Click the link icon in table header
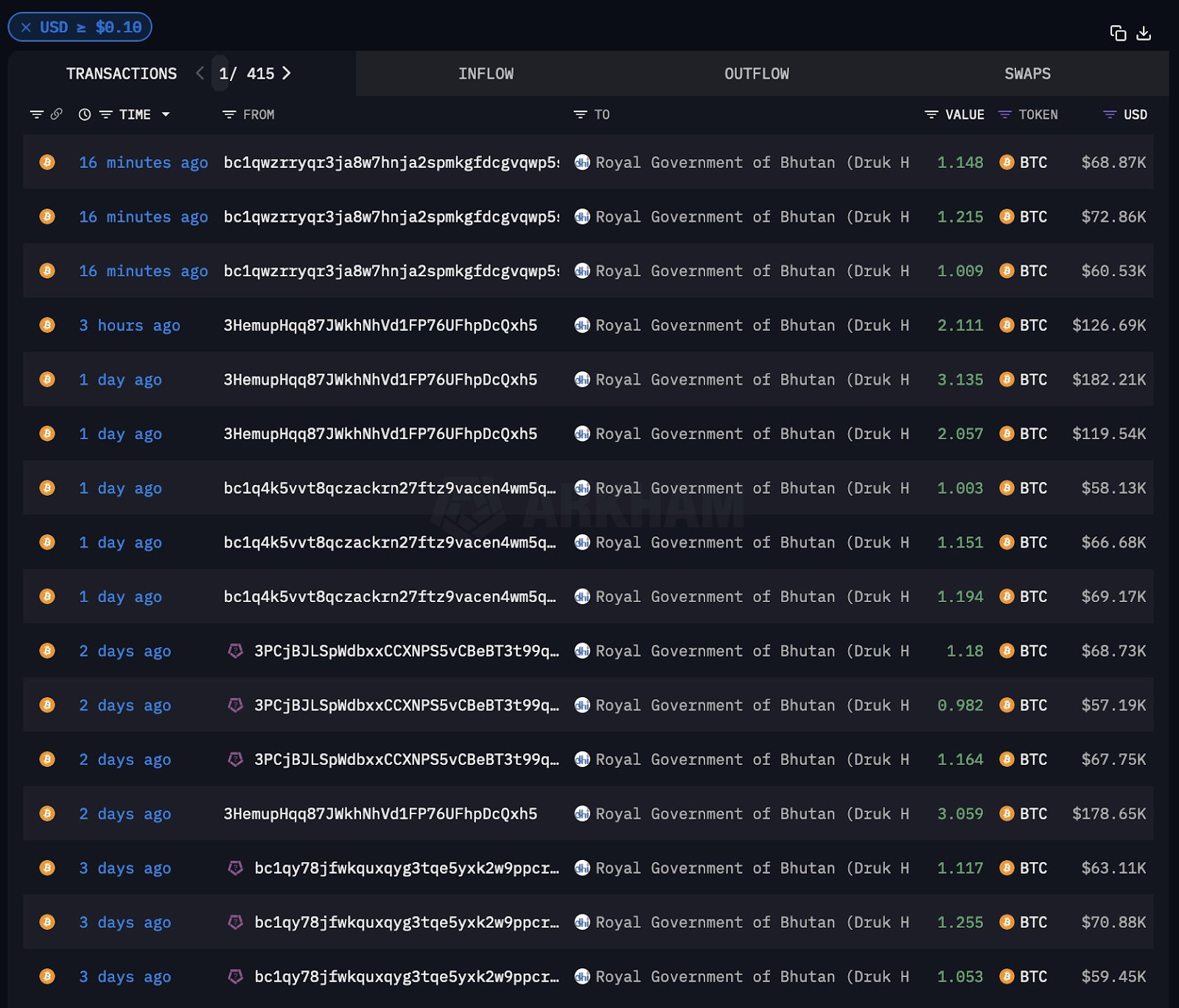Image resolution: width=1179 pixels, height=1008 pixels. tap(56, 114)
